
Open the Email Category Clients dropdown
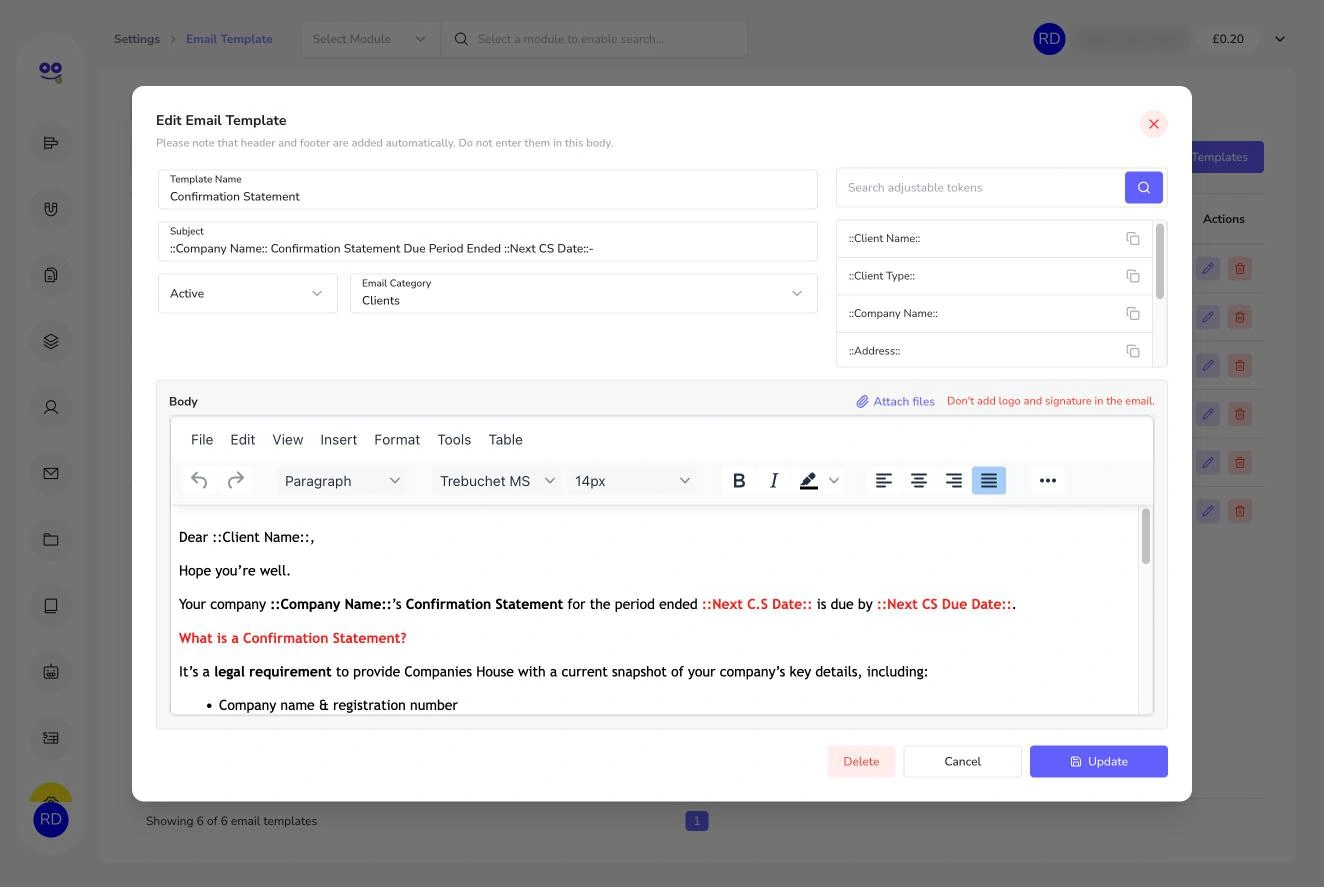point(584,293)
